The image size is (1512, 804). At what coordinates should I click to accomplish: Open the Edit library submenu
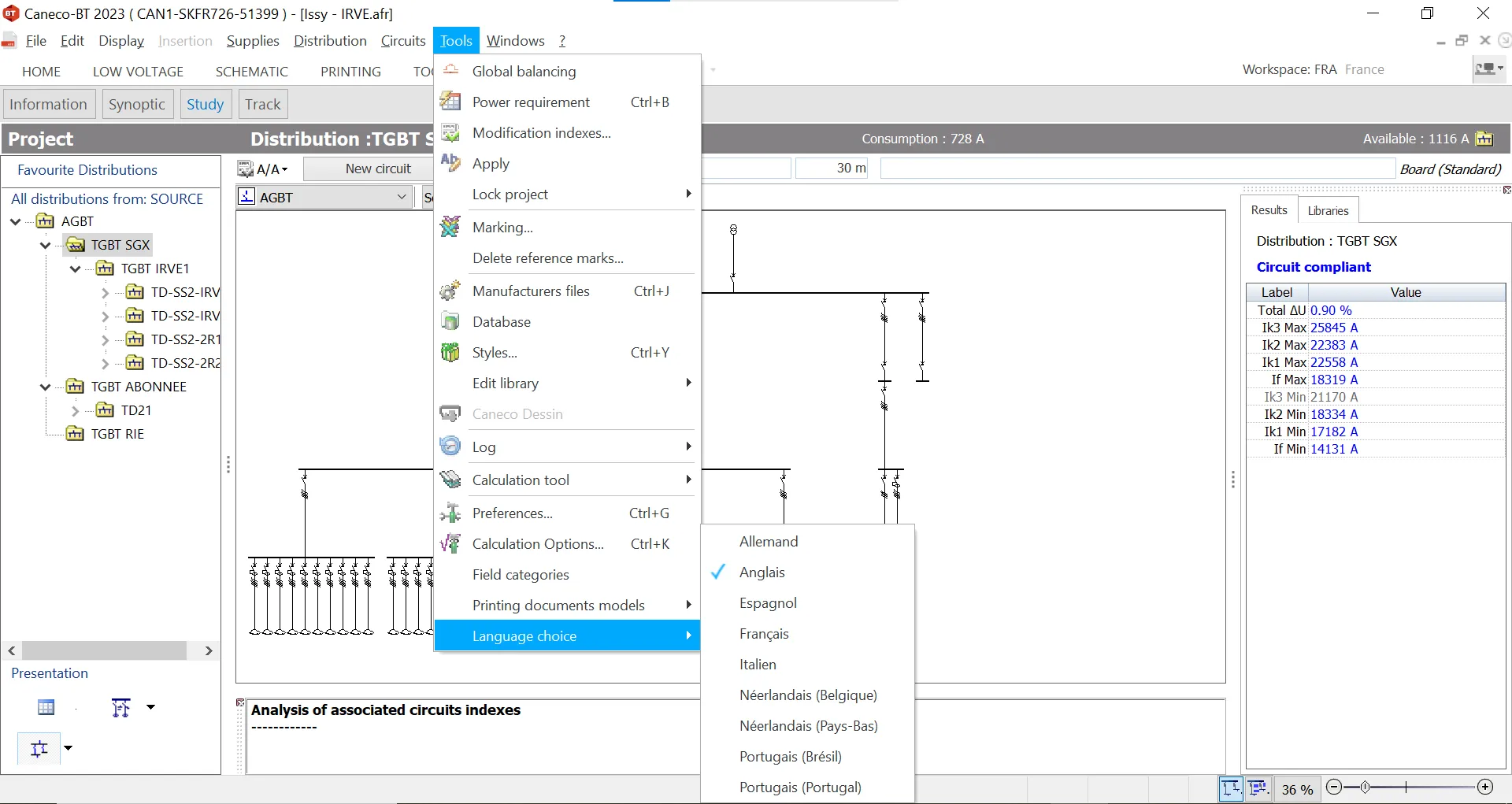click(x=567, y=383)
